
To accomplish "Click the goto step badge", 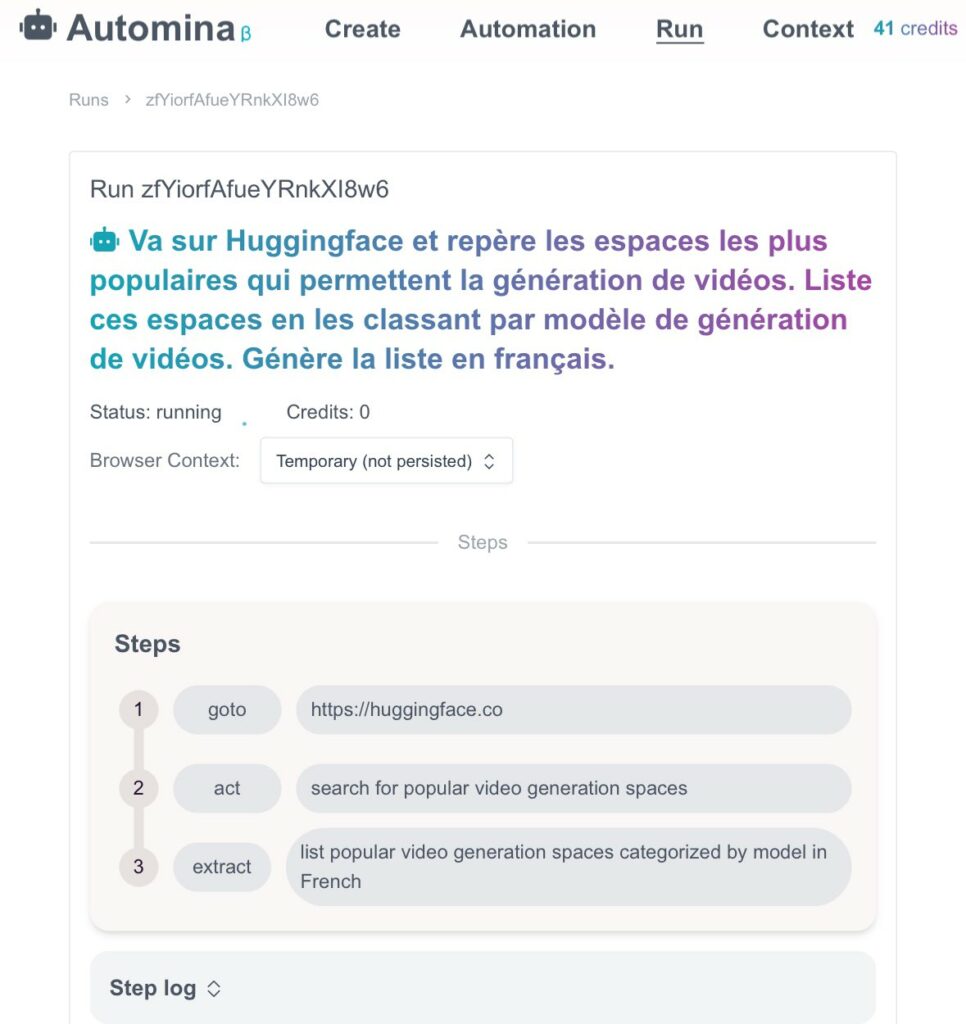I will point(227,710).
